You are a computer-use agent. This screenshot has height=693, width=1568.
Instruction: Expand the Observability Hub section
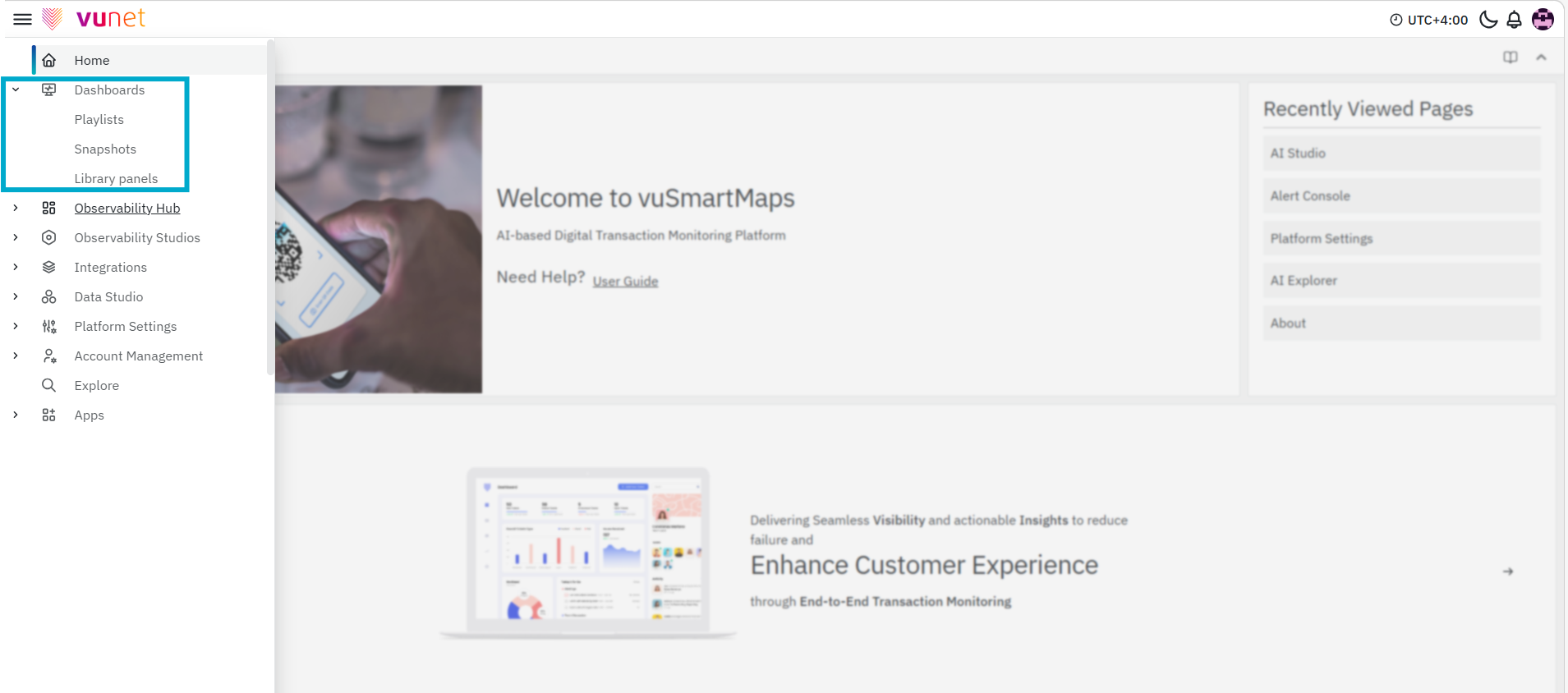click(16, 208)
